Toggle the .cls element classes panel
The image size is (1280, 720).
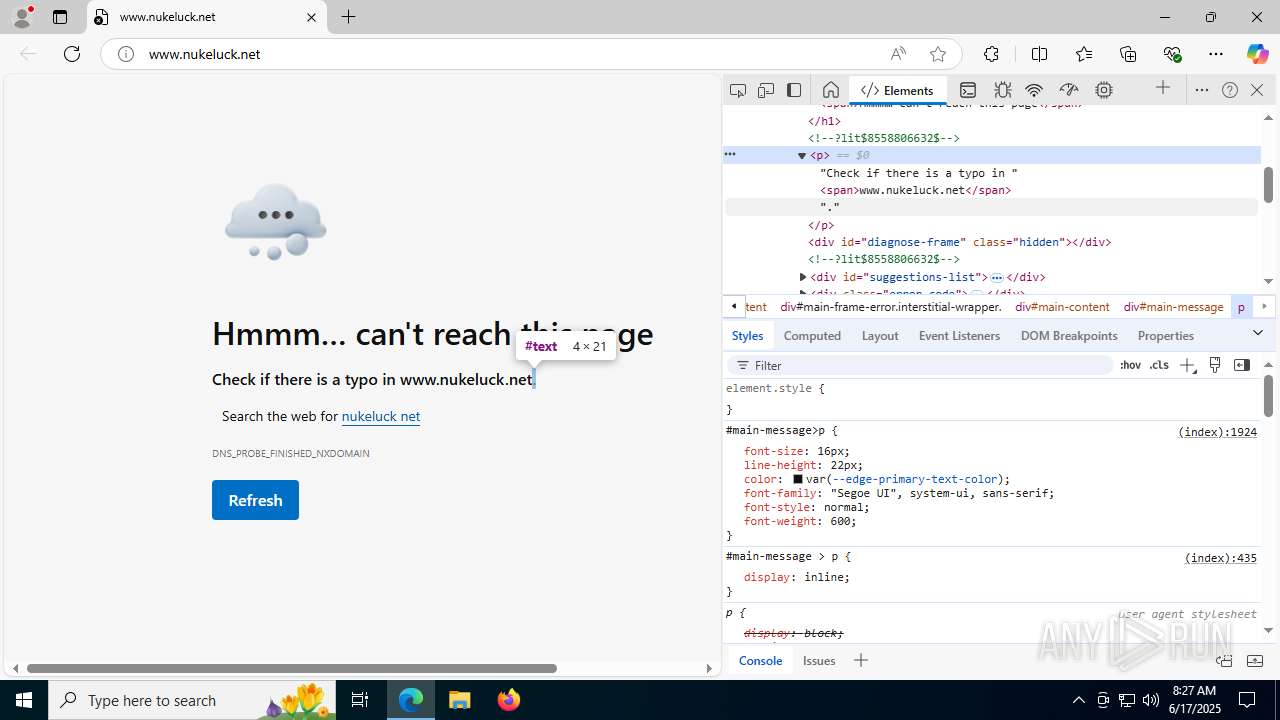pos(1159,365)
